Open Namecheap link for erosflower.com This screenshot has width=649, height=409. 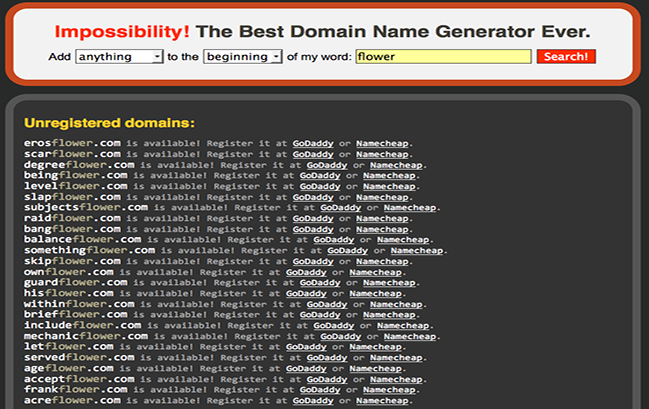coord(382,144)
